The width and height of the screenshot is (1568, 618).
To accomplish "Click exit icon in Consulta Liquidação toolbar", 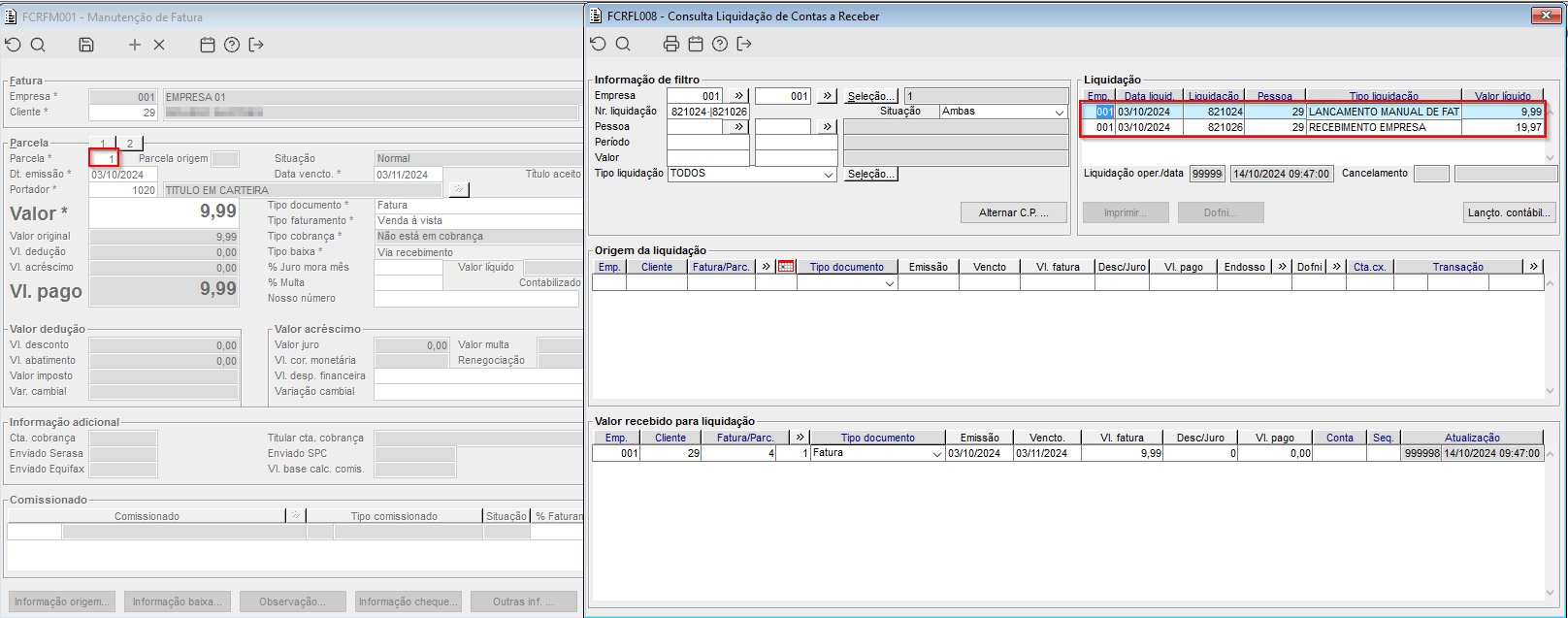I will tap(744, 44).
